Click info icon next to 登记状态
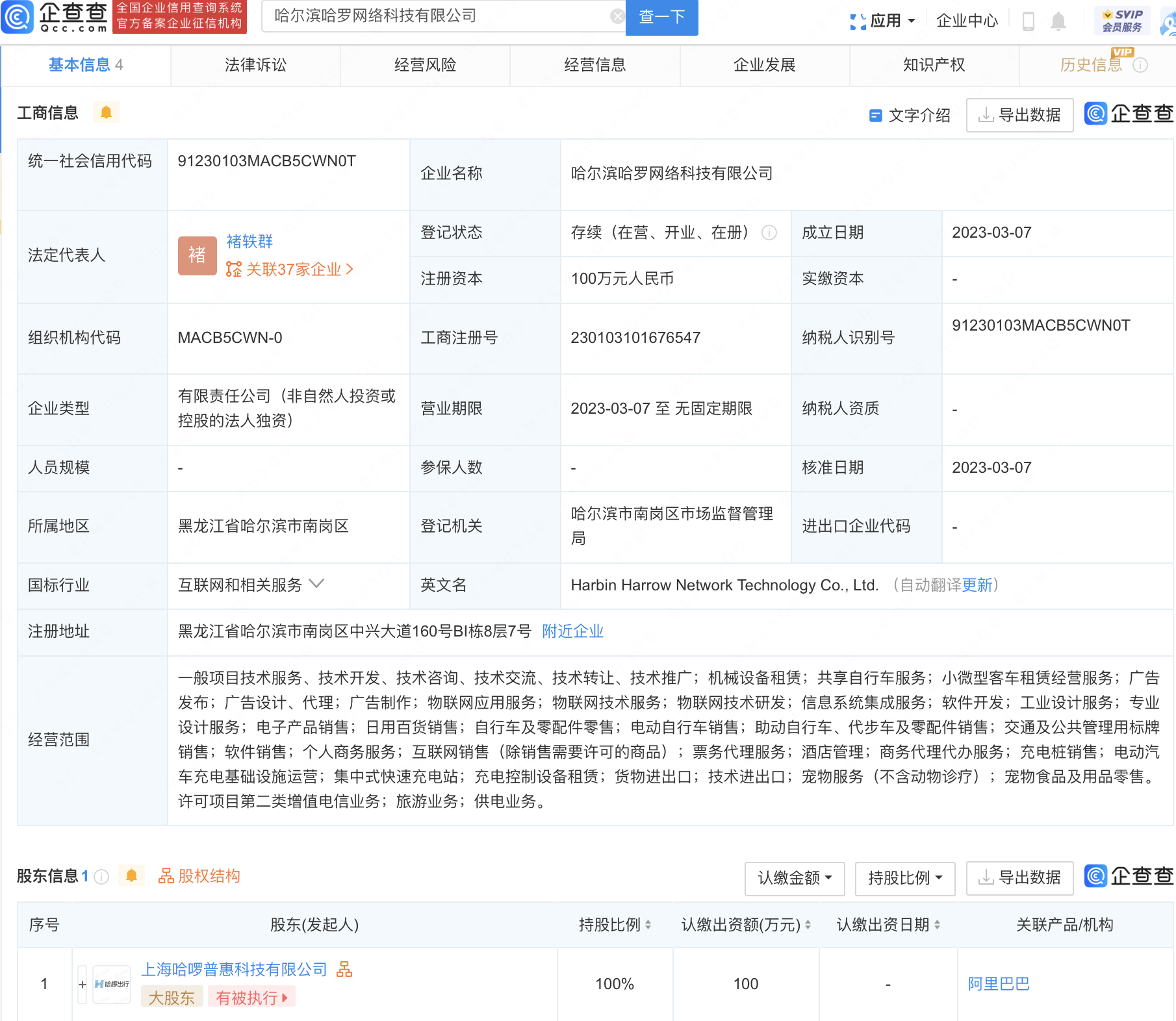 pyautogui.click(x=769, y=233)
